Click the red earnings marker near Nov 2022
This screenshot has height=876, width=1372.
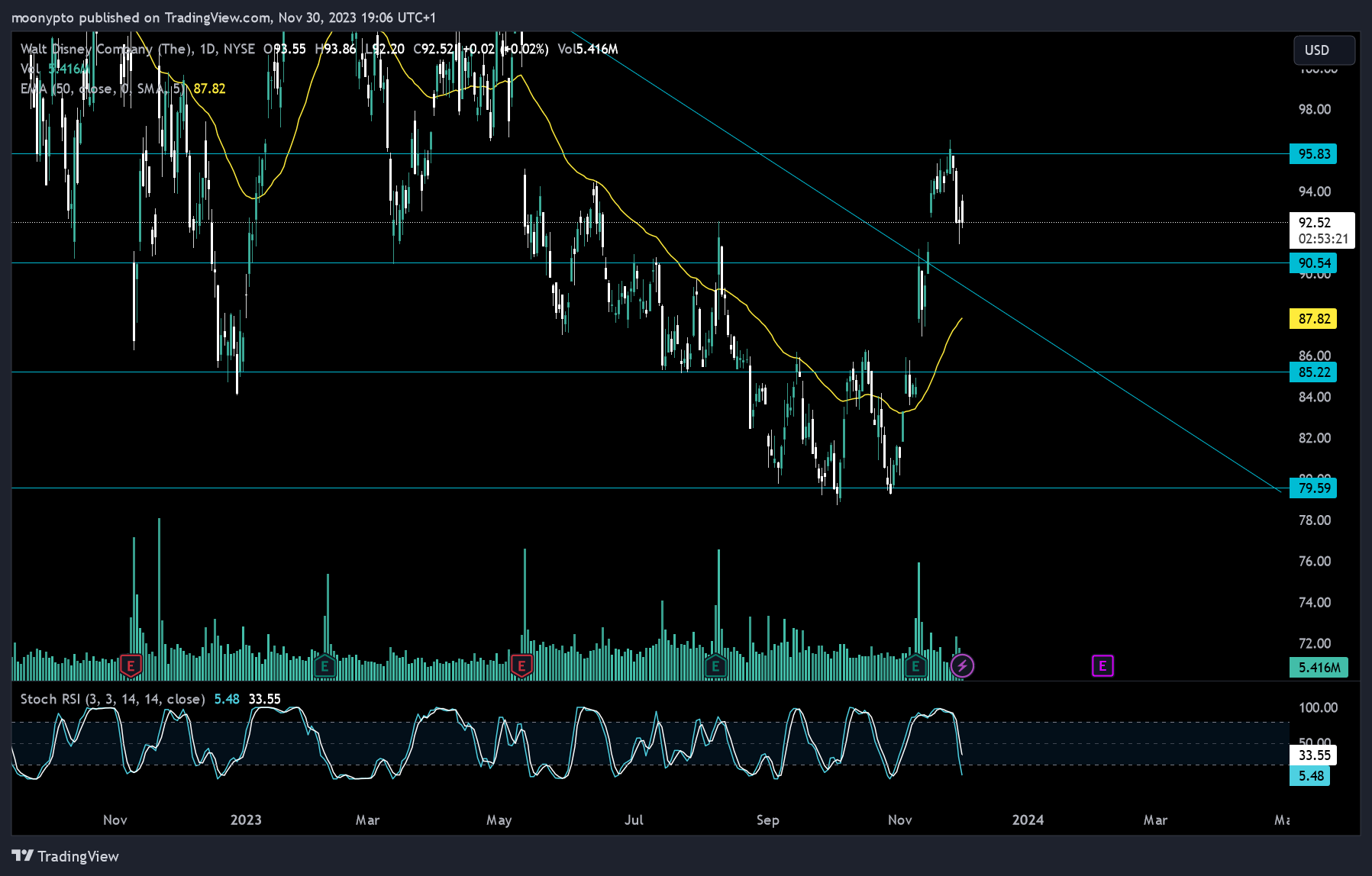click(131, 666)
